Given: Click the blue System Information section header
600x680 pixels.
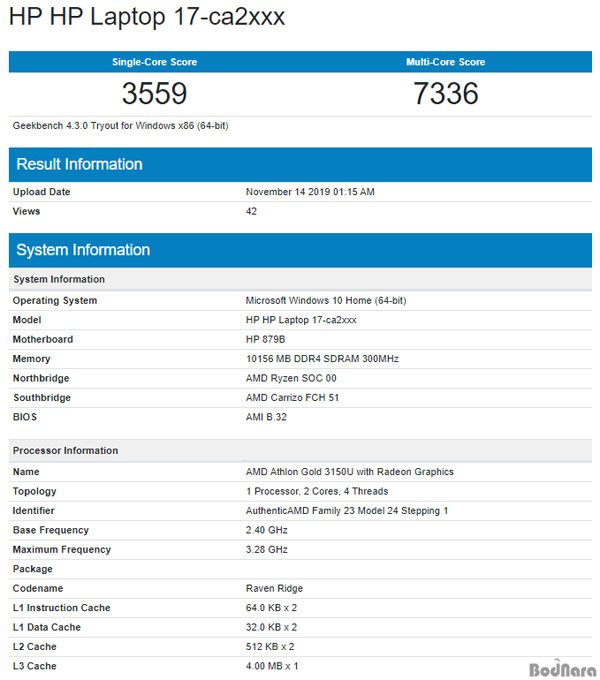Looking at the screenshot, I should (300, 250).
